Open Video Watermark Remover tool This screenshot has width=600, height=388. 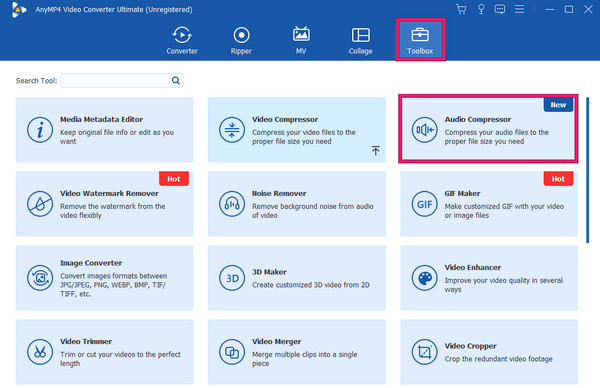[104, 204]
